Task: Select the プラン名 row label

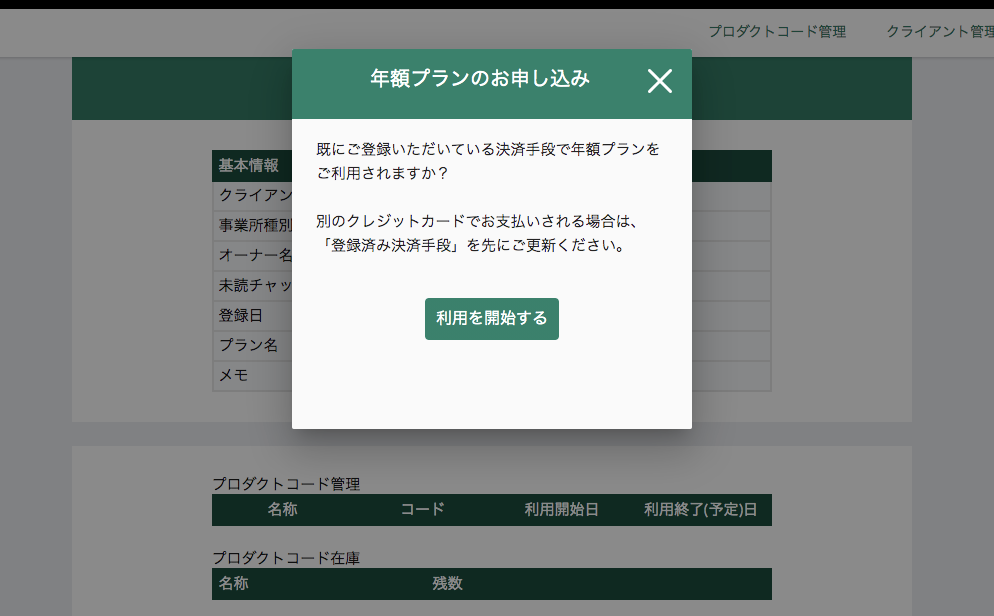Action: (x=248, y=345)
